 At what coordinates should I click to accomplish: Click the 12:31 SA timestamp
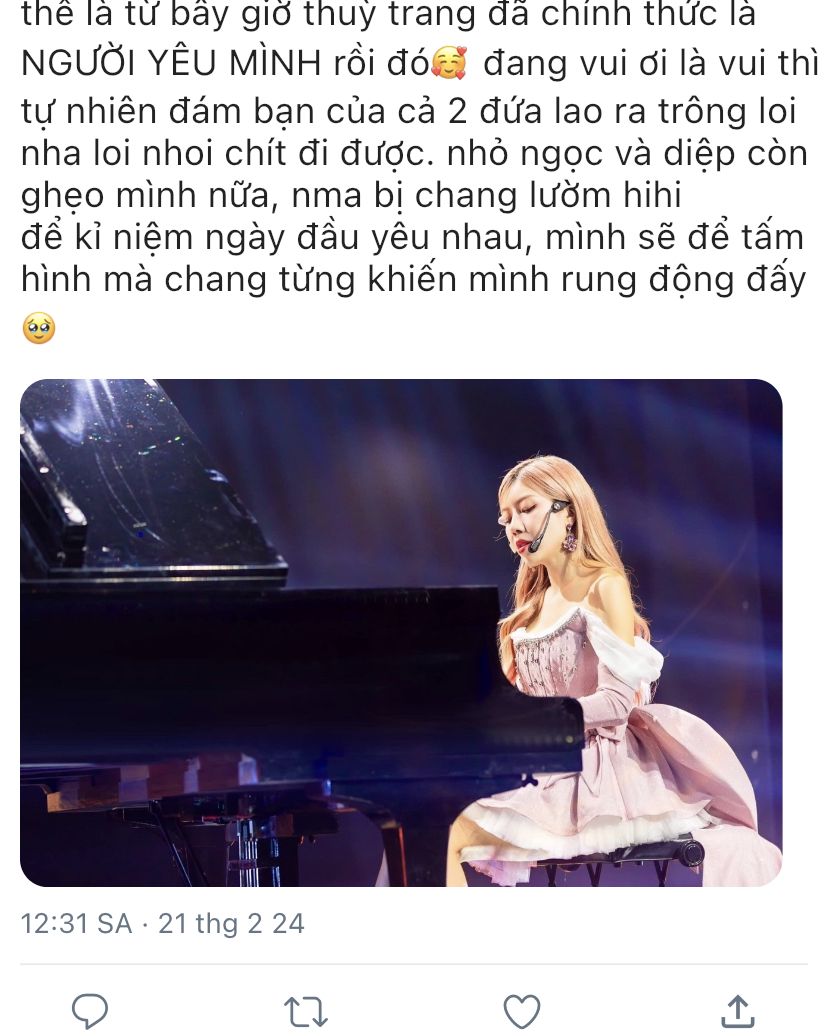click(x=76, y=923)
